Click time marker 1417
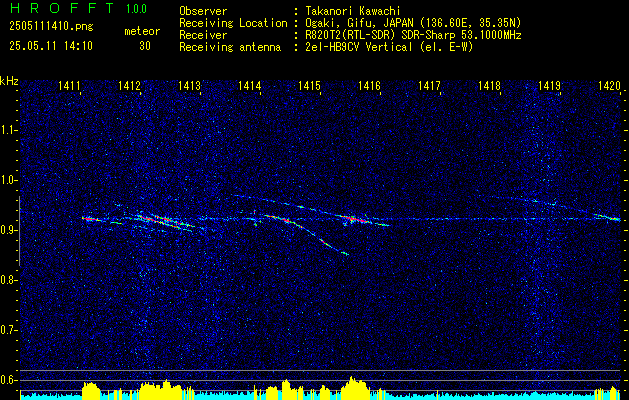This screenshot has width=629, height=400. pos(429,85)
